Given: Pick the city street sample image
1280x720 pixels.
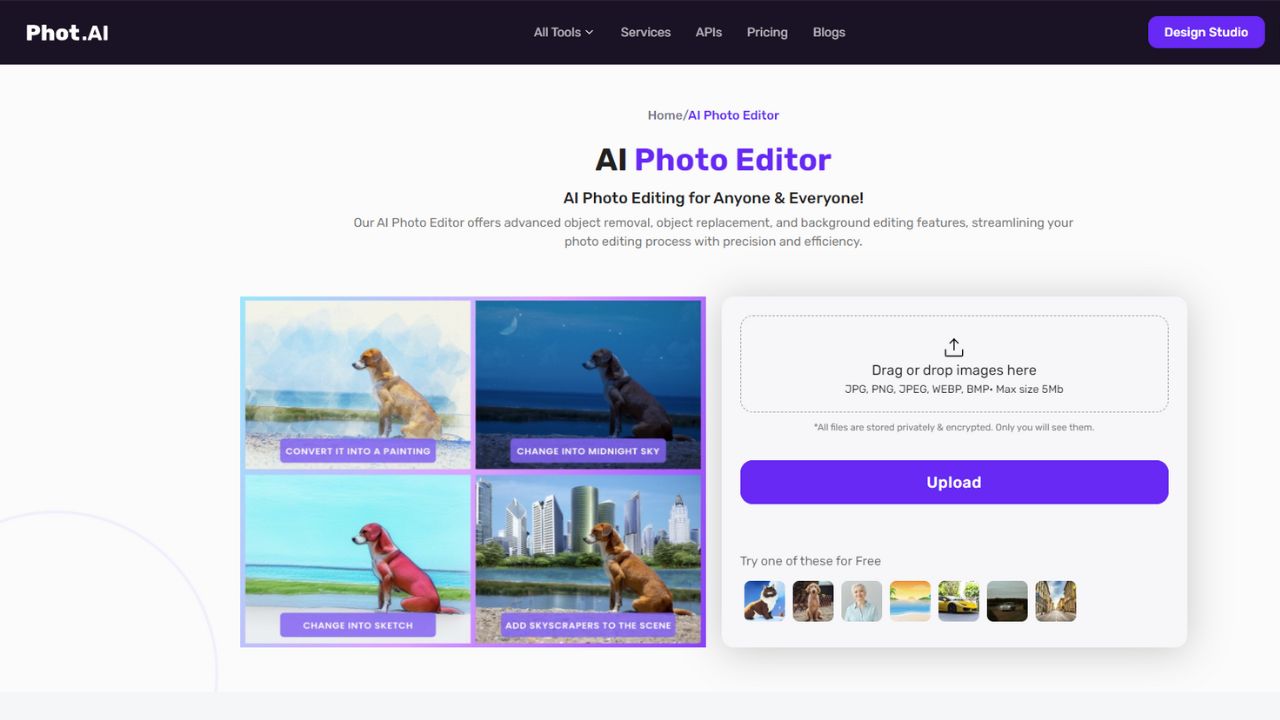Looking at the screenshot, I should coord(1056,601).
